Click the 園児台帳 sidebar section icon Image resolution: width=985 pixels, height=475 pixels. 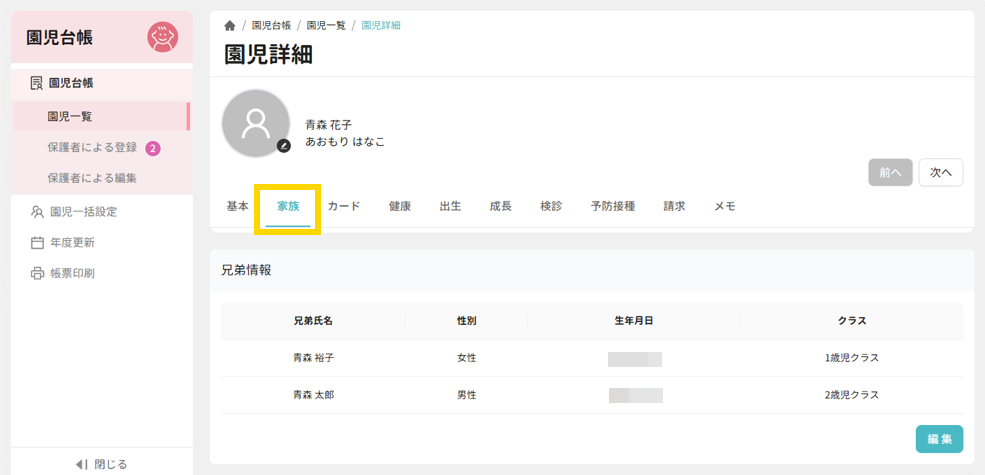coord(37,83)
